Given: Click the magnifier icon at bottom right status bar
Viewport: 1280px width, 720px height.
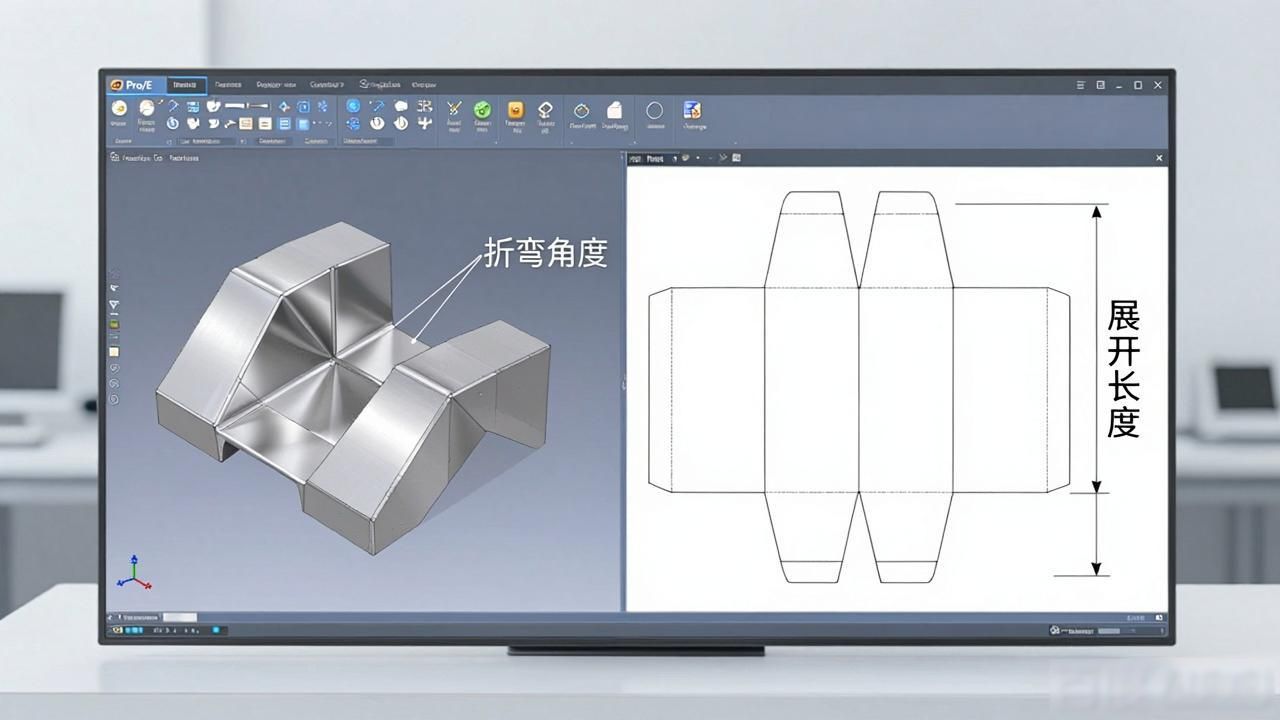Looking at the screenshot, I should click(x=1055, y=631).
